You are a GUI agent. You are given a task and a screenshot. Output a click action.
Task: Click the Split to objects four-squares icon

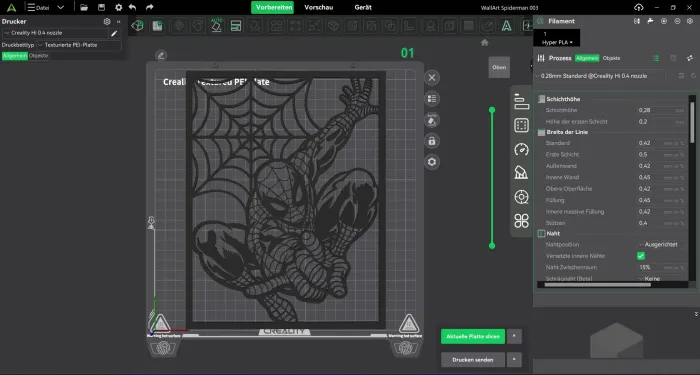(x=276, y=26)
